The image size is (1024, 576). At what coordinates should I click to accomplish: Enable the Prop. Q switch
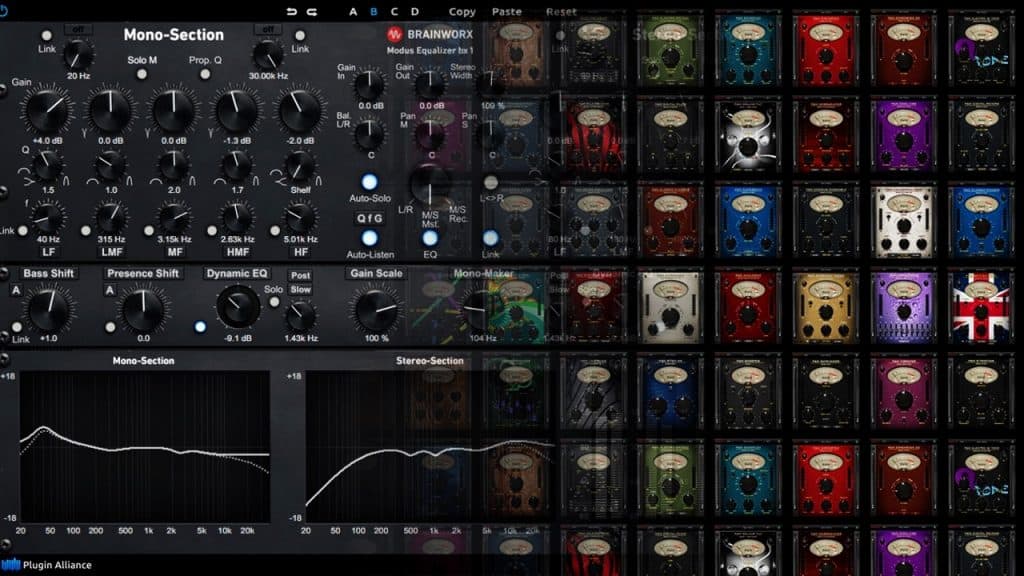204,76
